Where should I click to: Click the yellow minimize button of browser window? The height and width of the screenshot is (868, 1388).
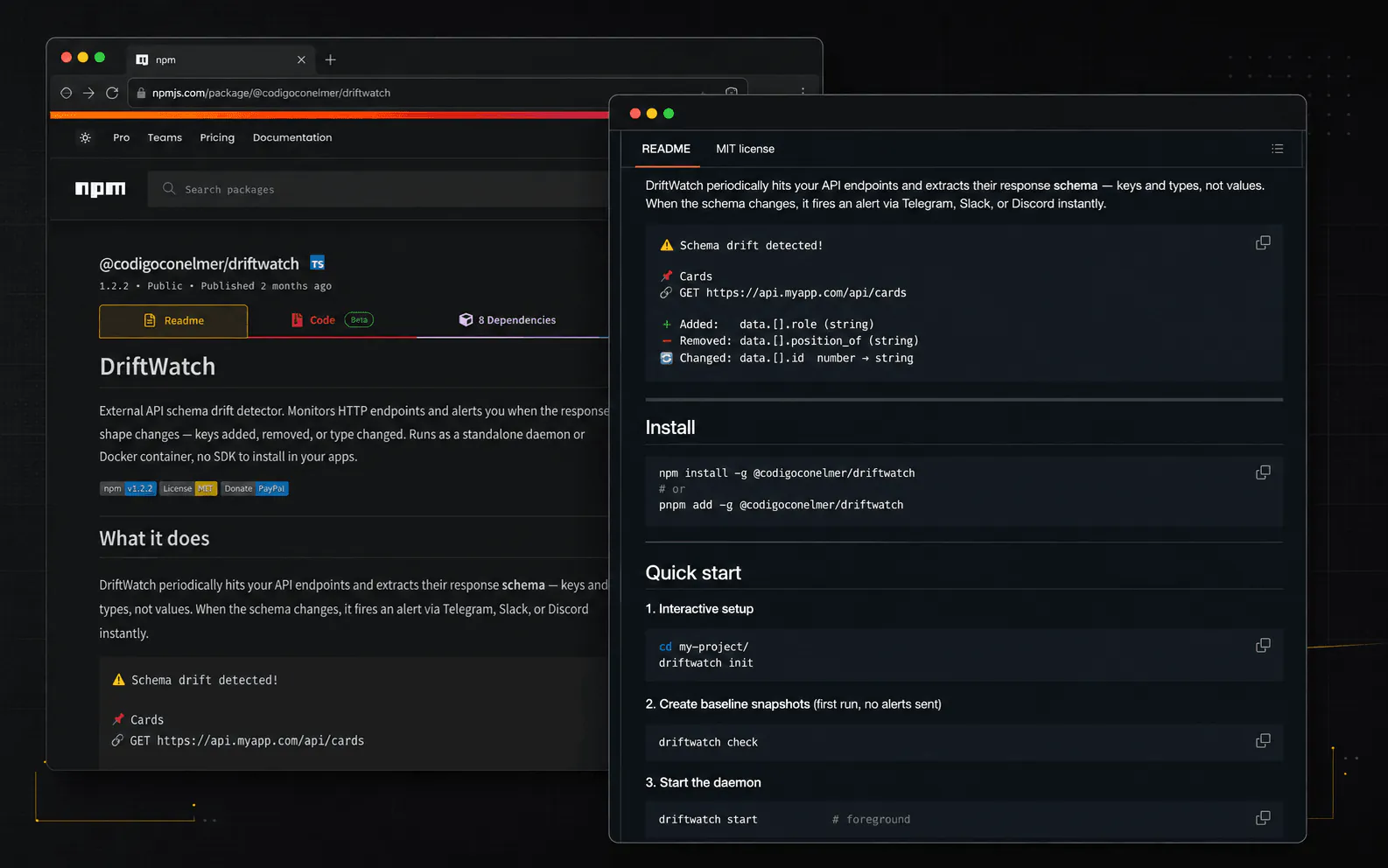tap(83, 58)
